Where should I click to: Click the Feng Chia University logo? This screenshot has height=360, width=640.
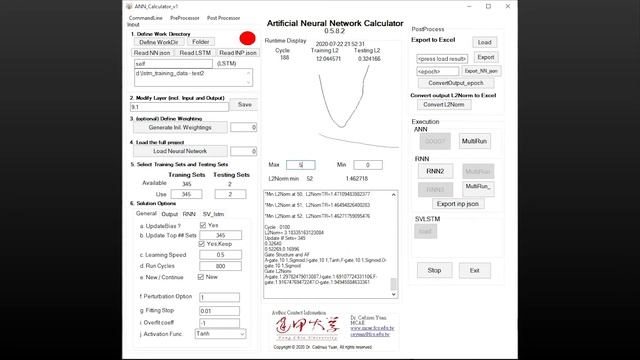click(308, 328)
